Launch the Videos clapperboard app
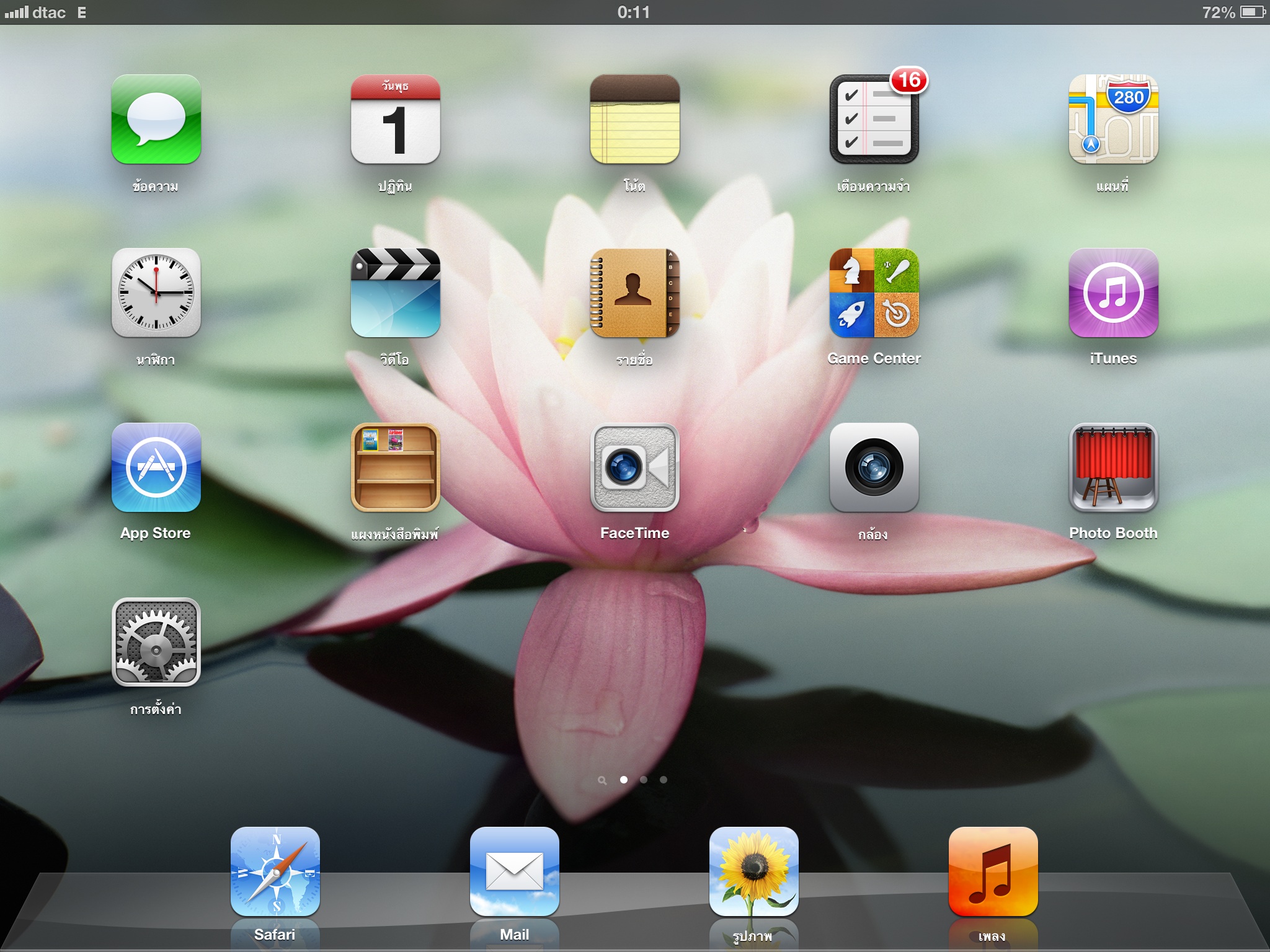 [395, 293]
